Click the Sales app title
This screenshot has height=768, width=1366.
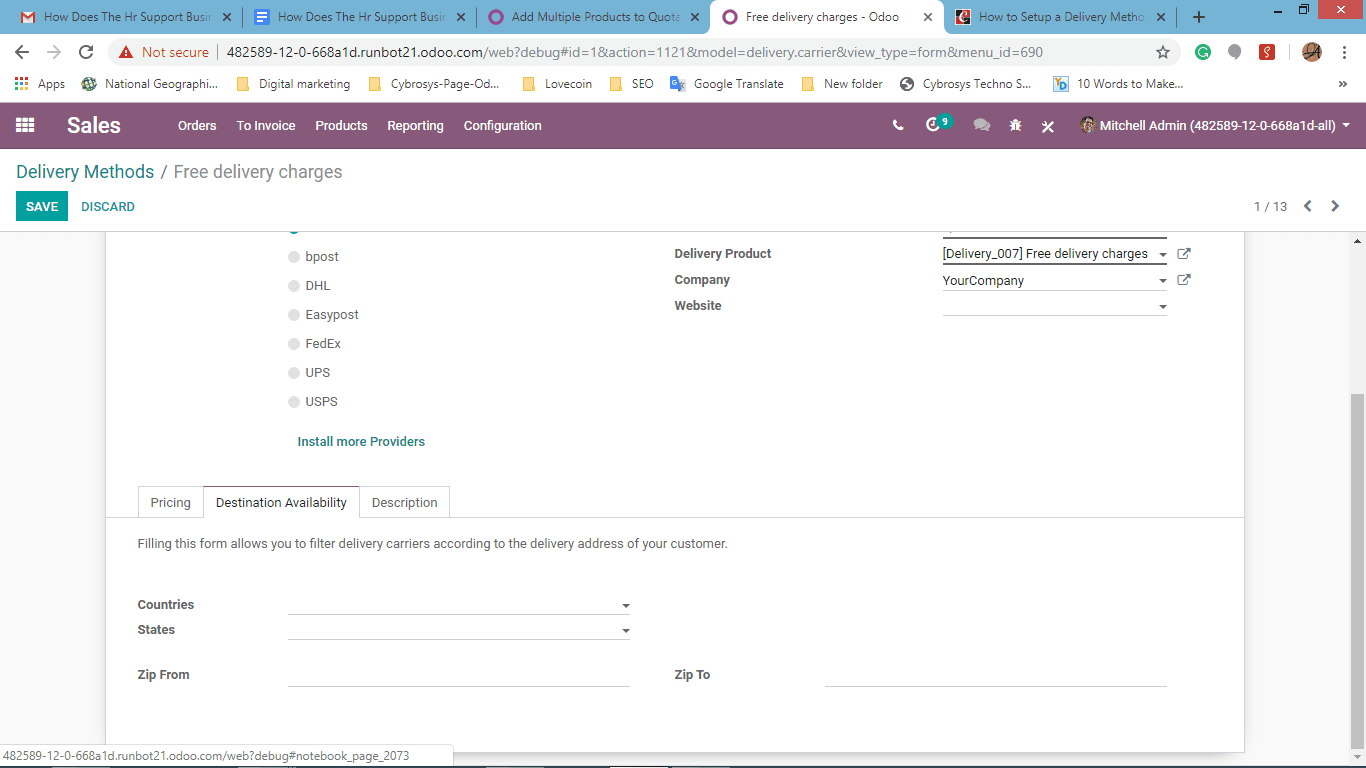tap(94, 125)
